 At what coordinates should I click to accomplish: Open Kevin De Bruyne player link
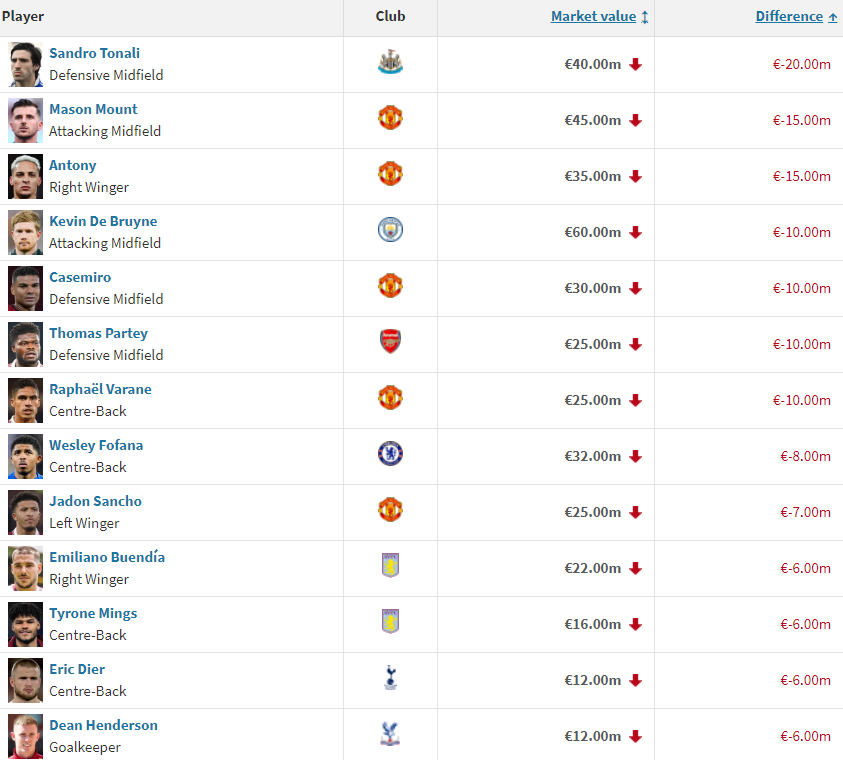(x=103, y=221)
